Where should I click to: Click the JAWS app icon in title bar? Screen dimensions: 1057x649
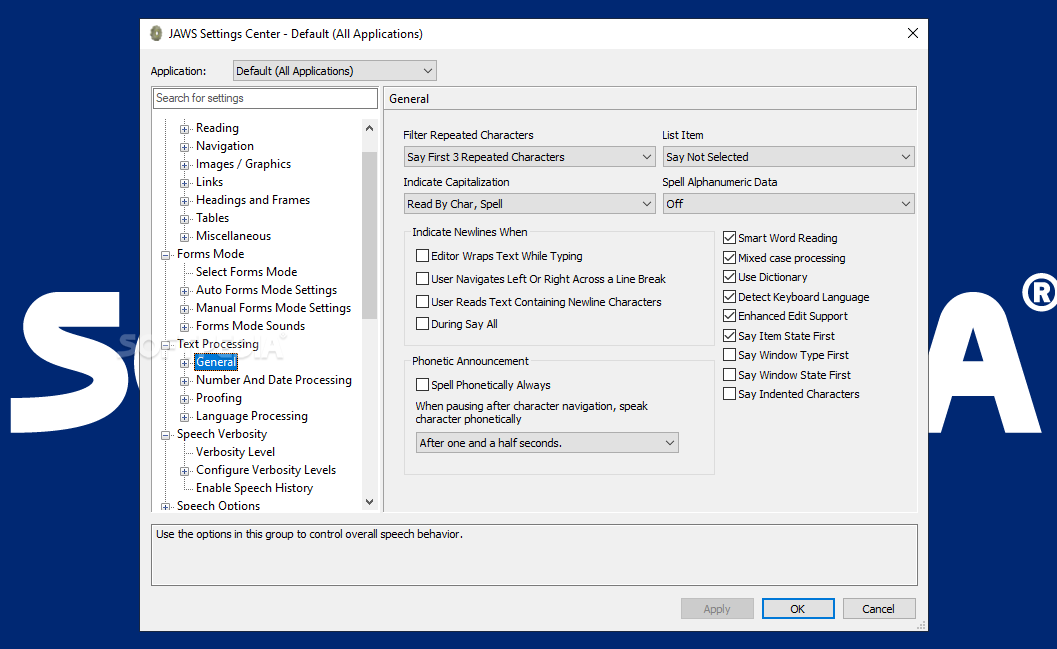156,34
